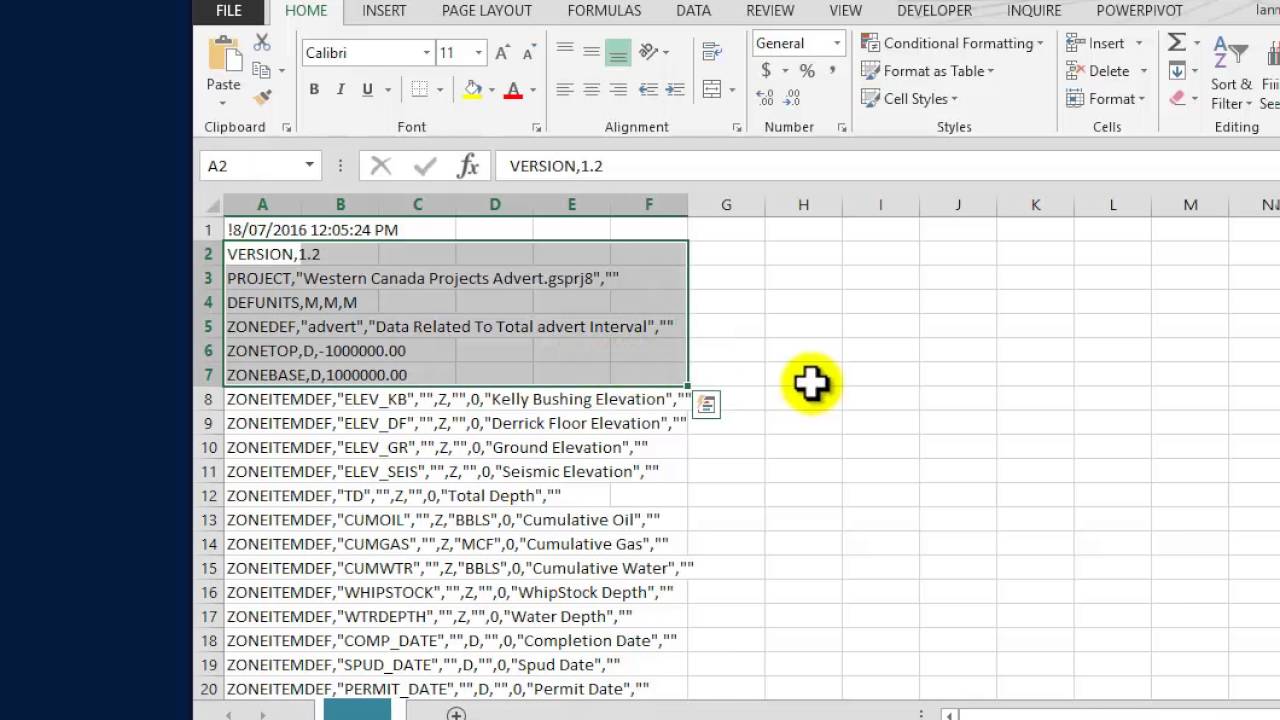The height and width of the screenshot is (720, 1280).
Task: Set Middle Align for cell text
Action: (x=592, y=51)
